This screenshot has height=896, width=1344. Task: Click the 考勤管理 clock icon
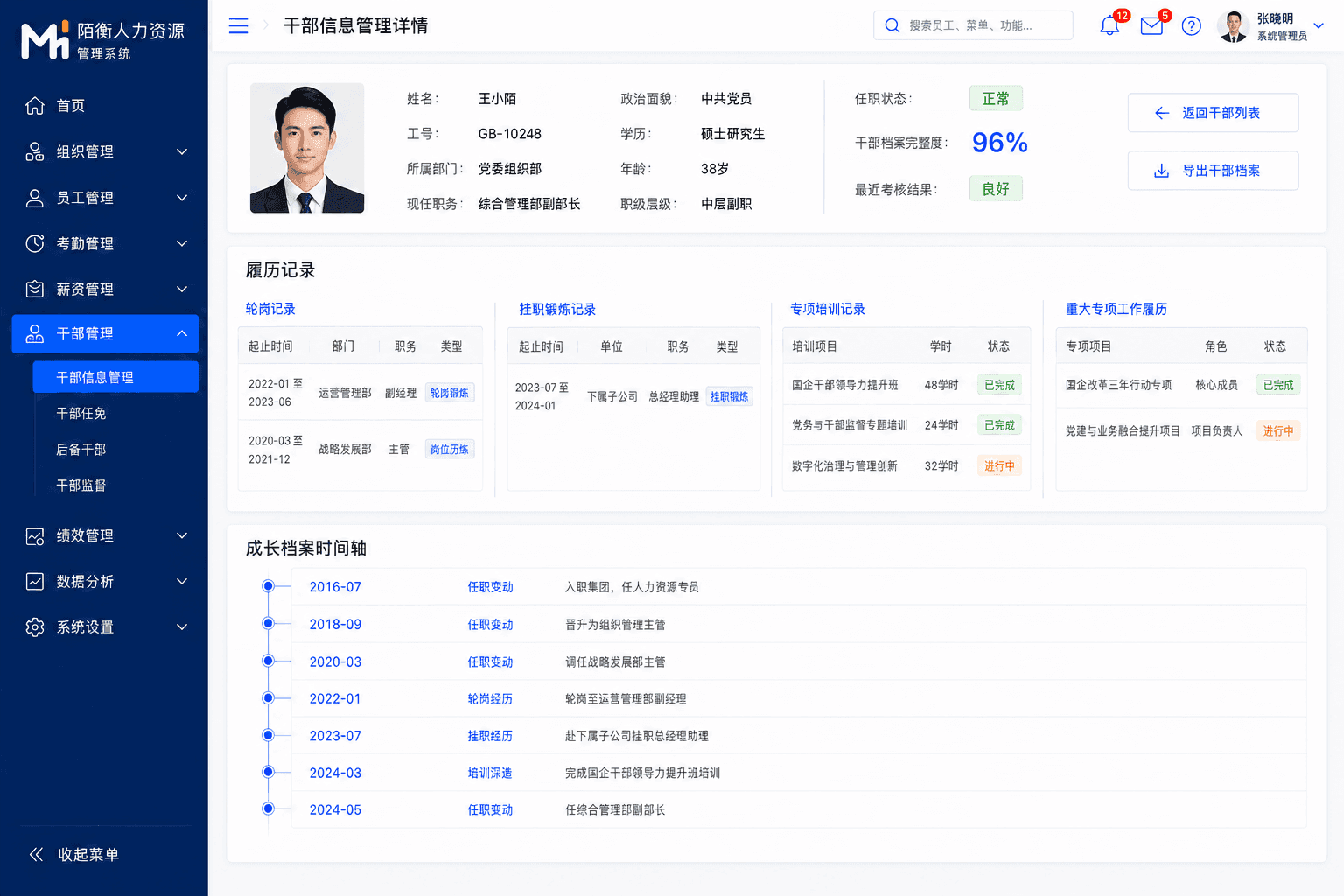35,243
